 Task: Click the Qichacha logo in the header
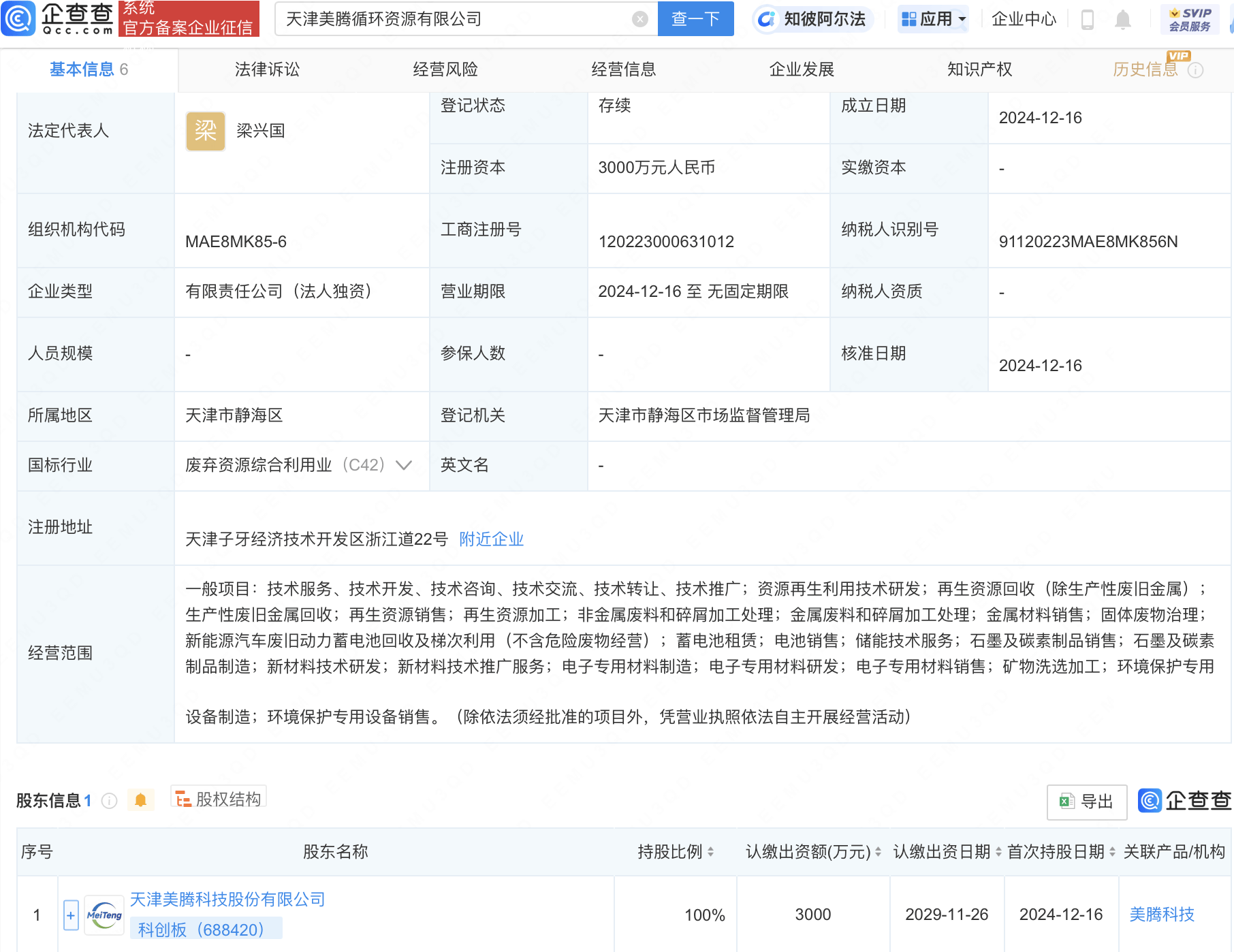tap(57, 18)
